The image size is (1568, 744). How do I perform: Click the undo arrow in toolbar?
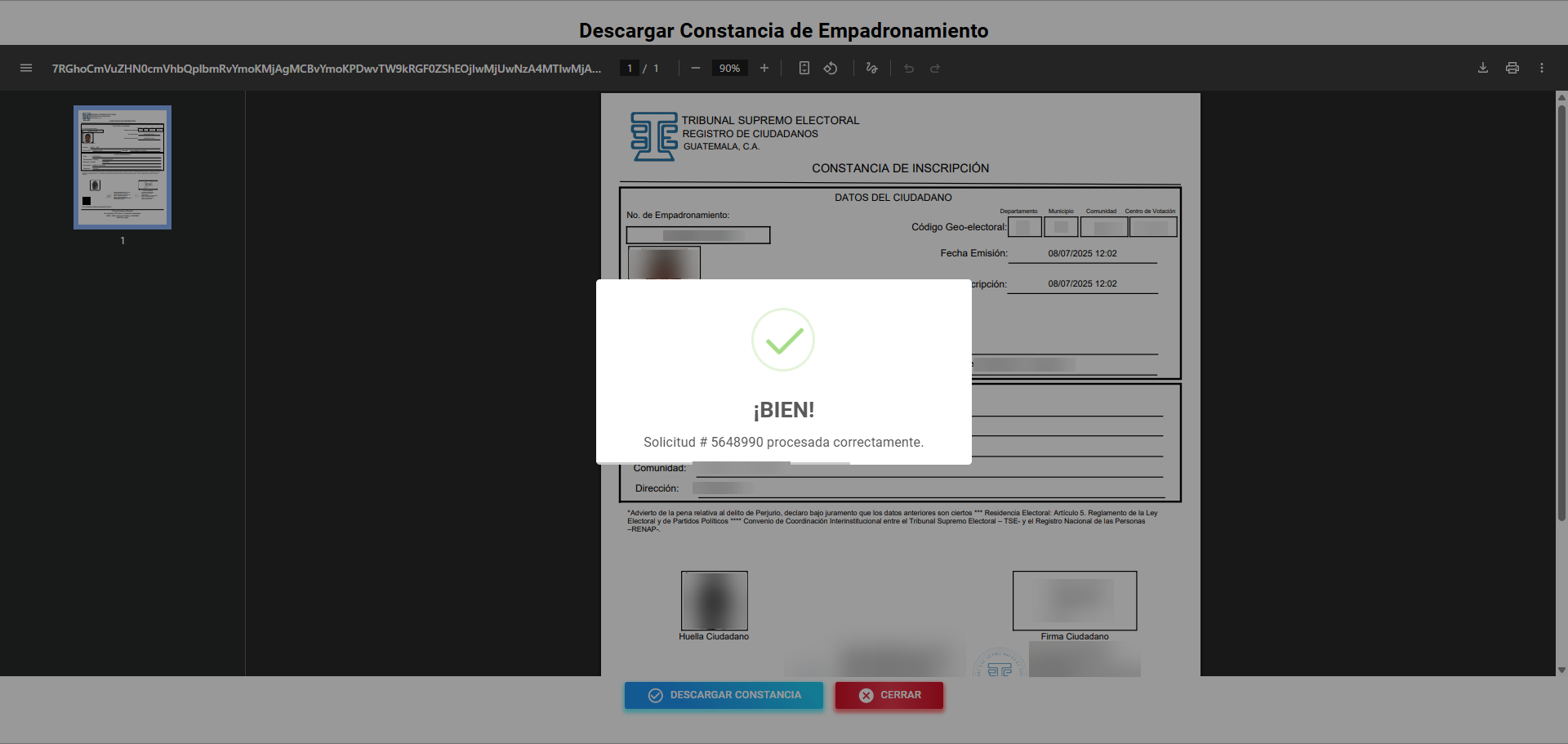909,69
